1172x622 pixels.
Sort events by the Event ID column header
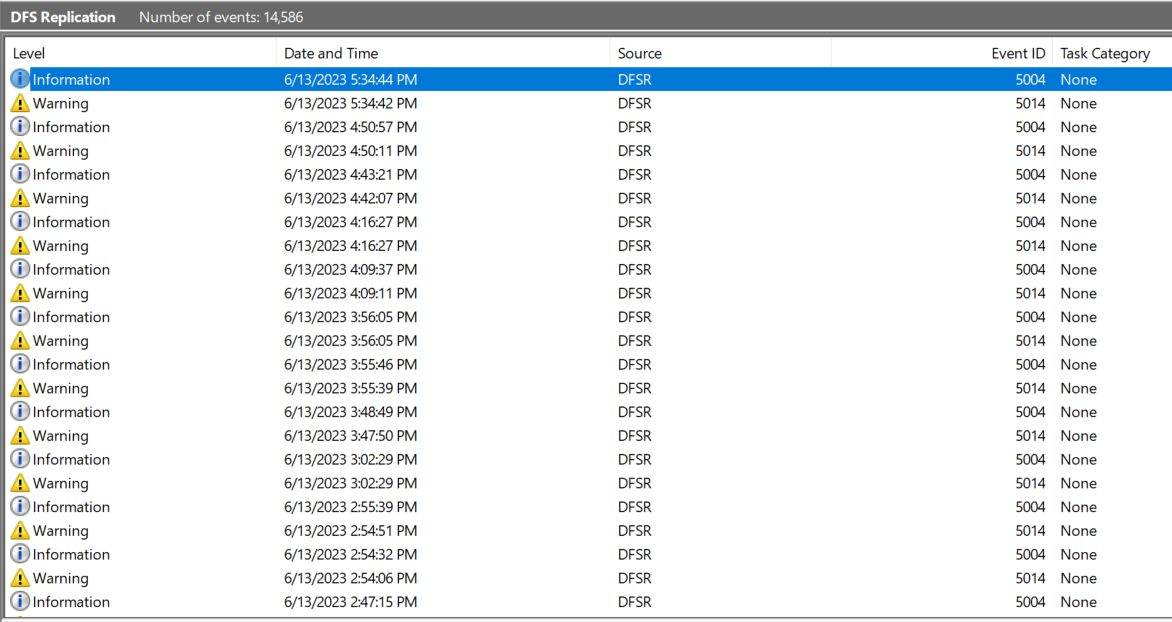pyautogui.click(x=942, y=53)
